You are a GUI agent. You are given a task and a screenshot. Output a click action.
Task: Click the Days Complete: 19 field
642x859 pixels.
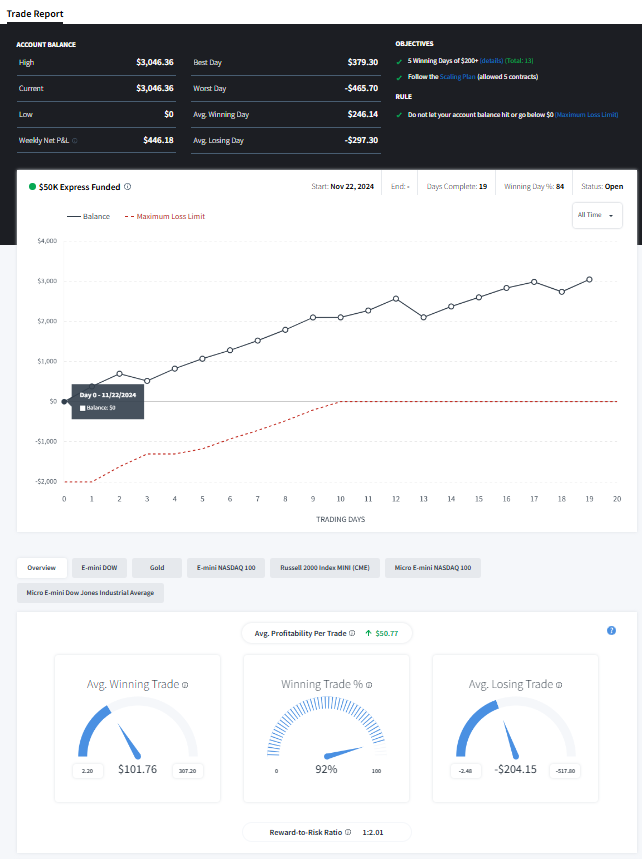457,187
